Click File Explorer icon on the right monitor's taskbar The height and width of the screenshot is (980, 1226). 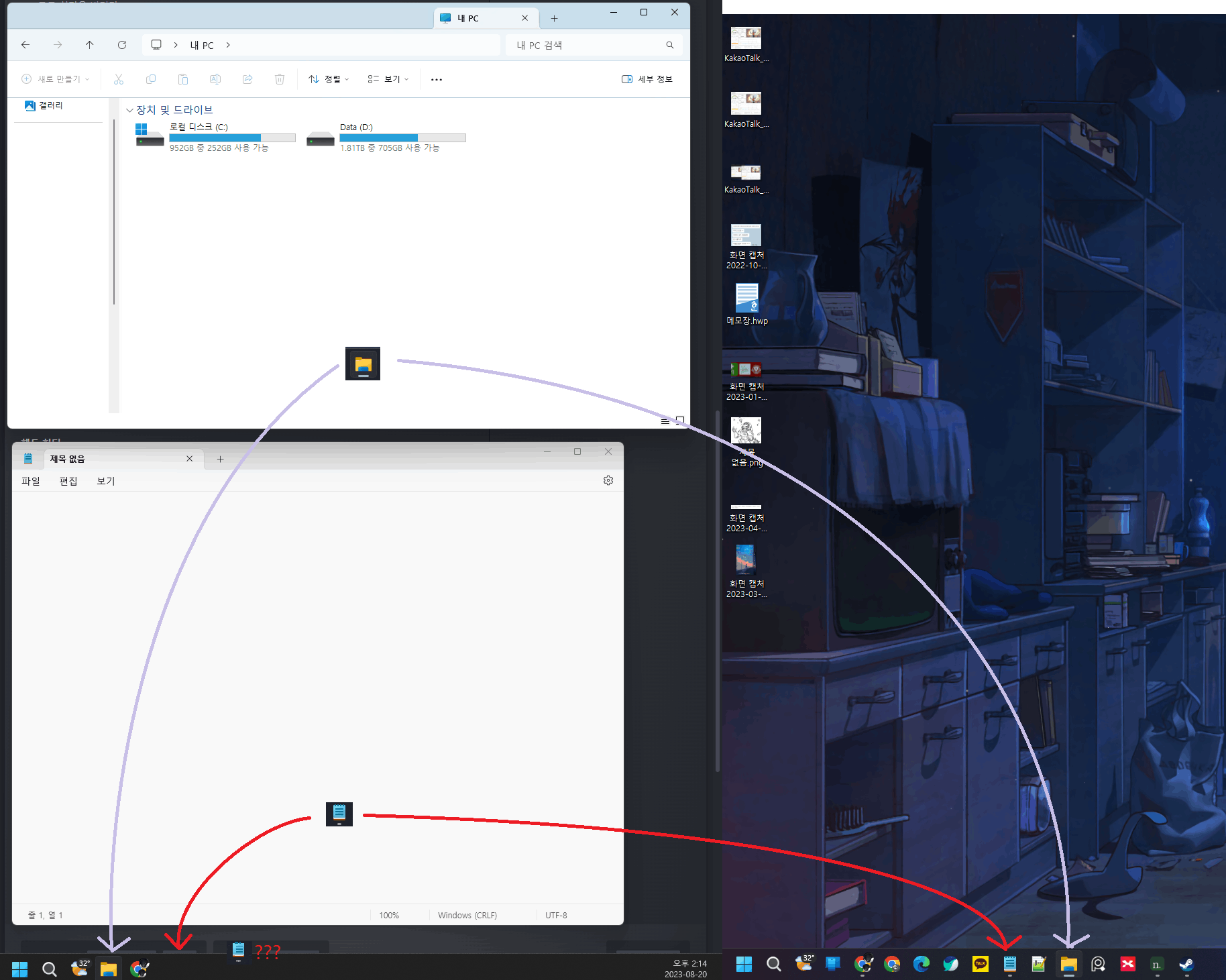pyautogui.click(x=1069, y=964)
